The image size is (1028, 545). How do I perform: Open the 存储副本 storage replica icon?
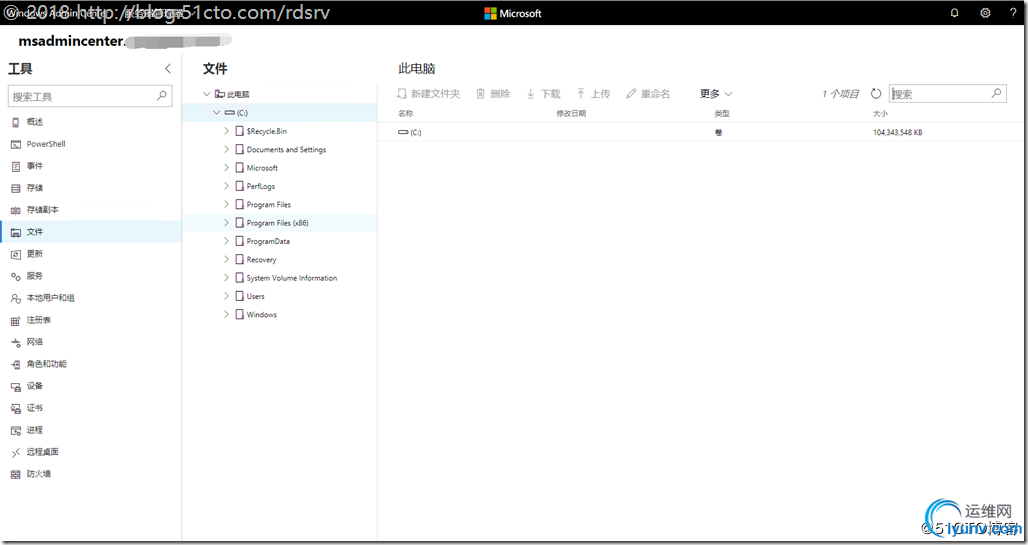16,211
